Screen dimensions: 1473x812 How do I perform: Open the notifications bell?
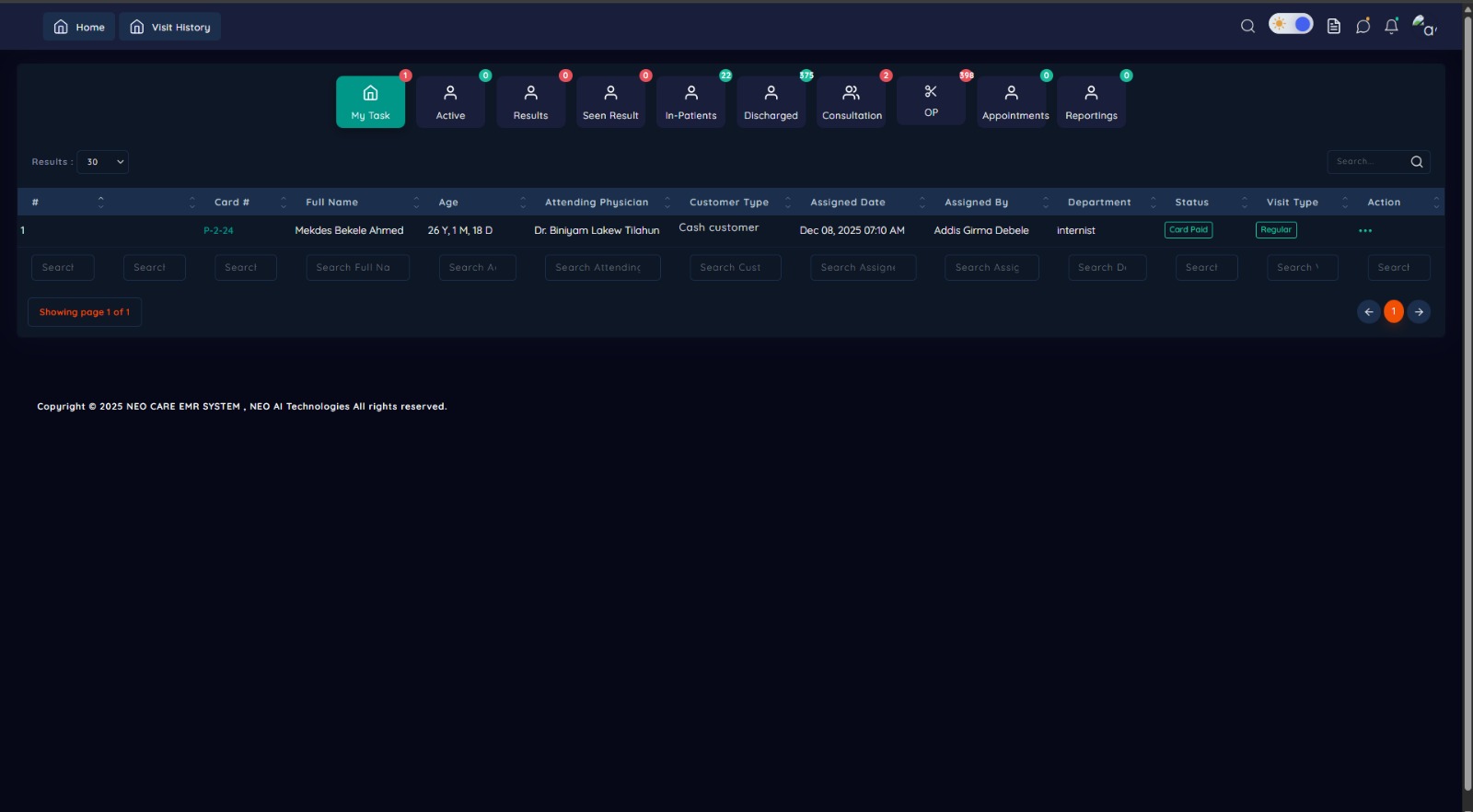pyautogui.click(x=1391, y=26)
